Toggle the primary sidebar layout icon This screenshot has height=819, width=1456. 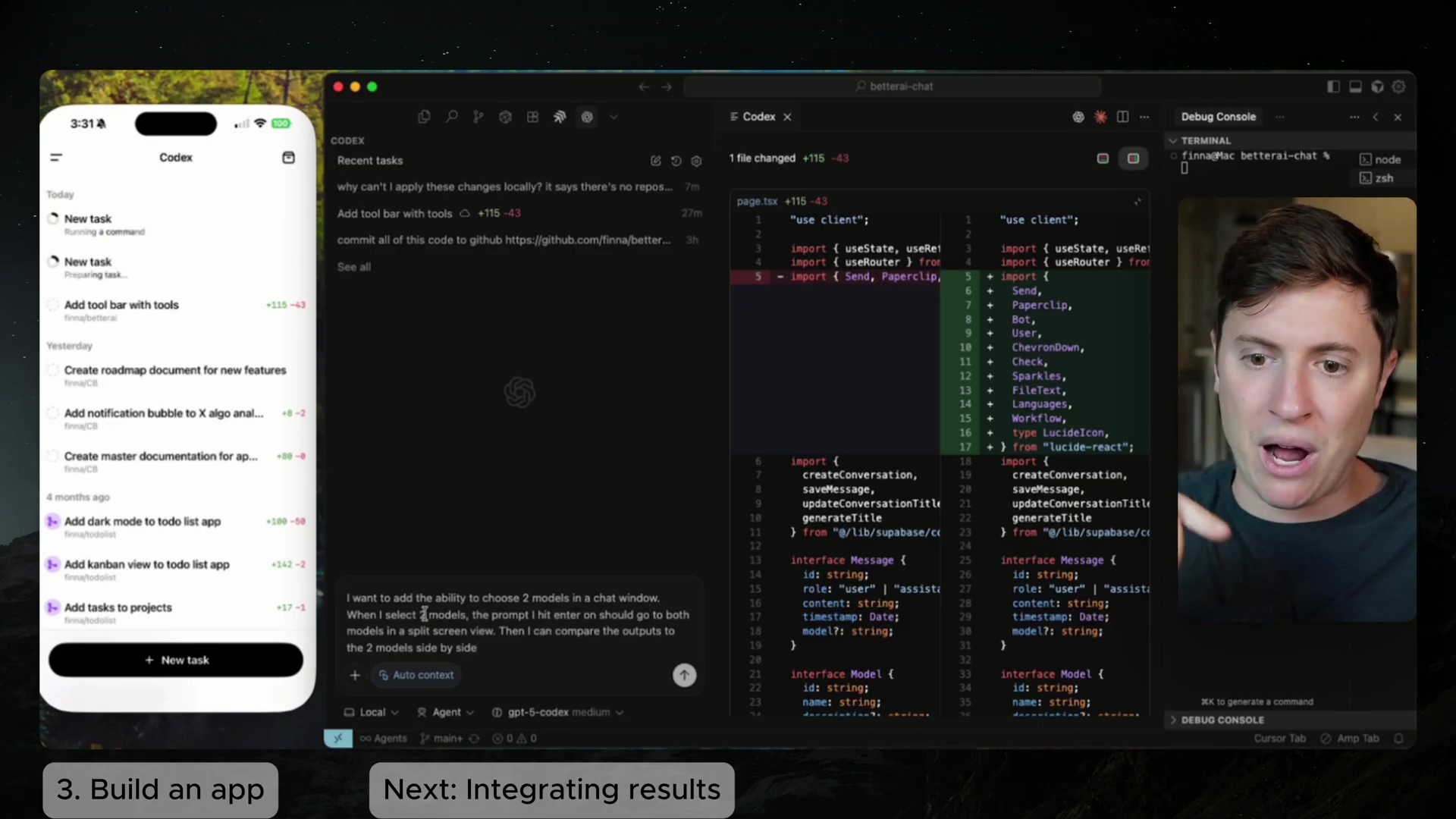(1333, 86)
